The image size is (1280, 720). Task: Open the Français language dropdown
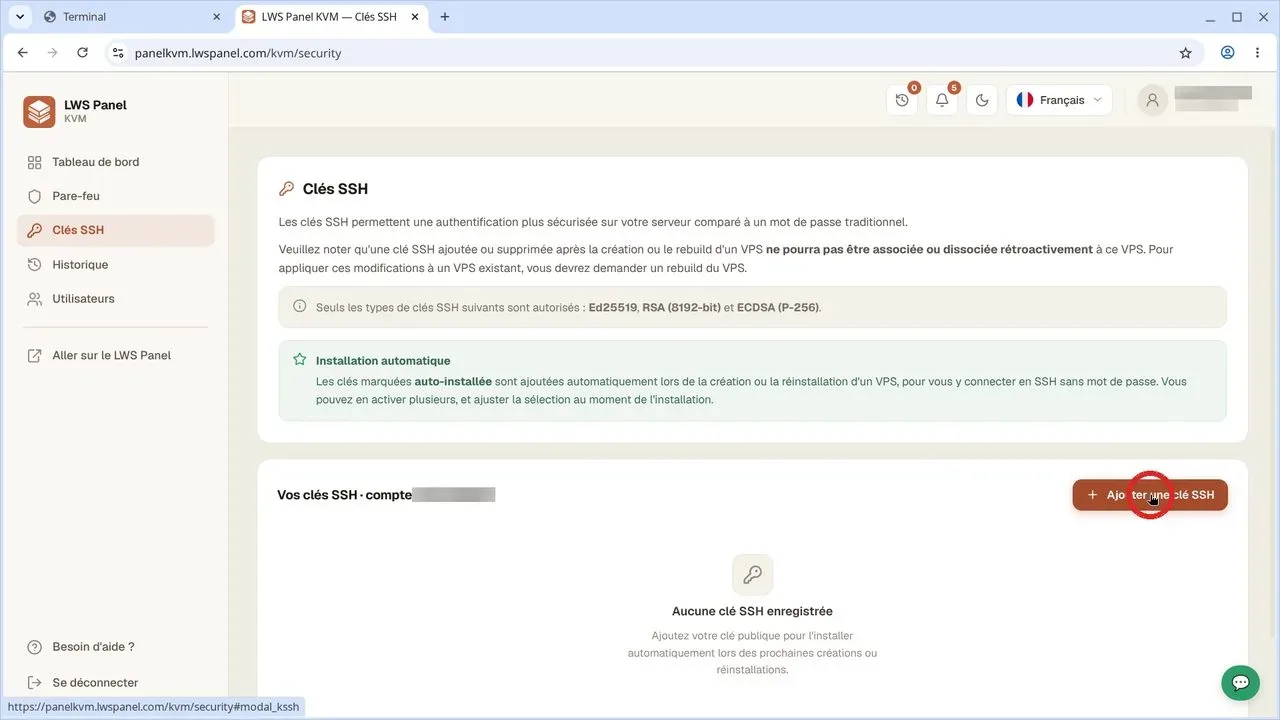pyautogui.click(x=1059, y=100)
